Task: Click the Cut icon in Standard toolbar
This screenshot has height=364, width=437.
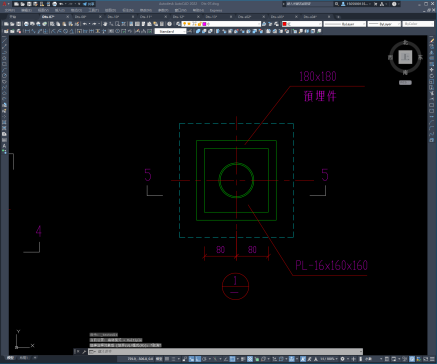Action: 52,24
